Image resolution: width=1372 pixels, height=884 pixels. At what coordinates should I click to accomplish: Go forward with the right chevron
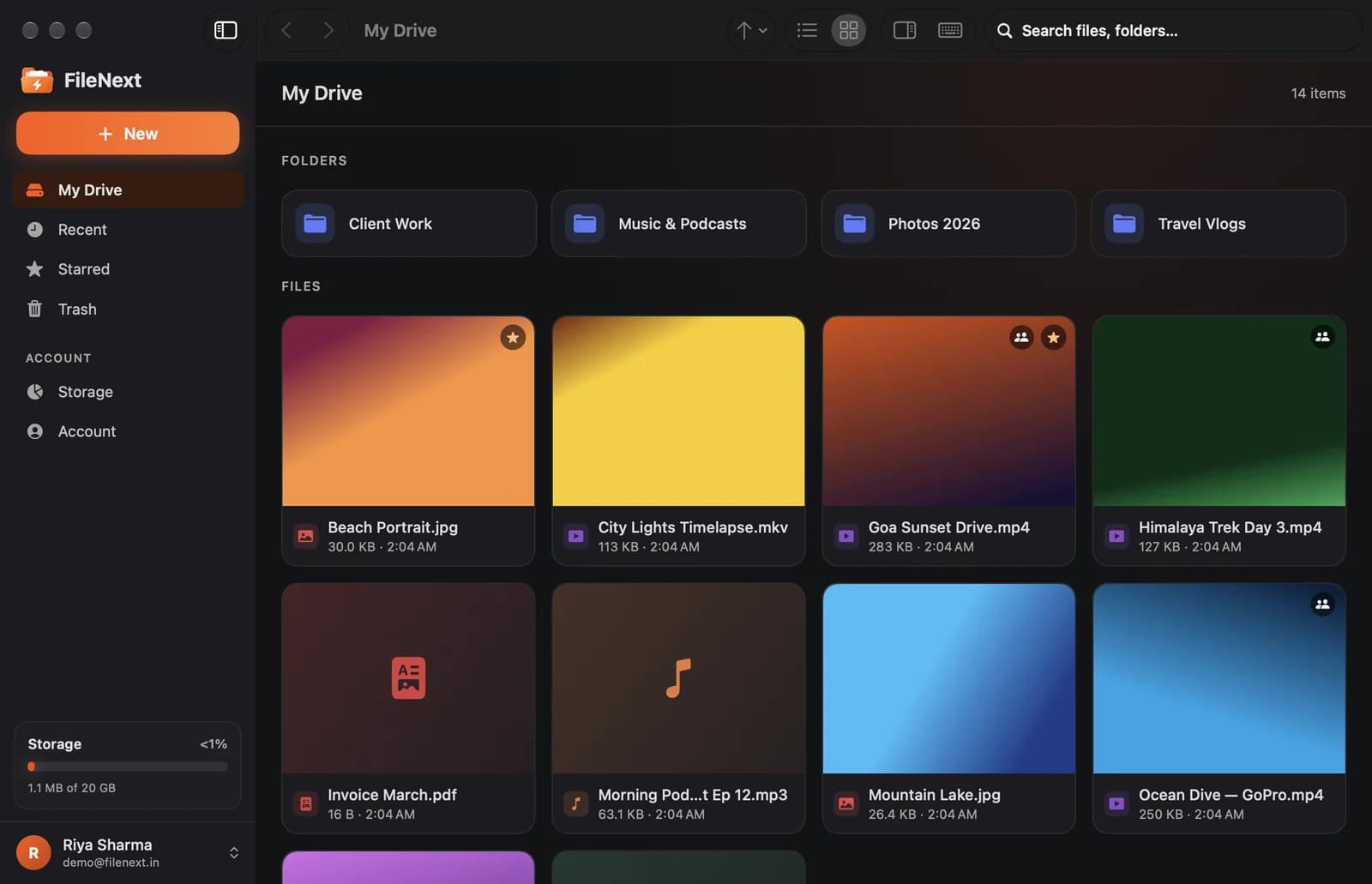[328, 30]
